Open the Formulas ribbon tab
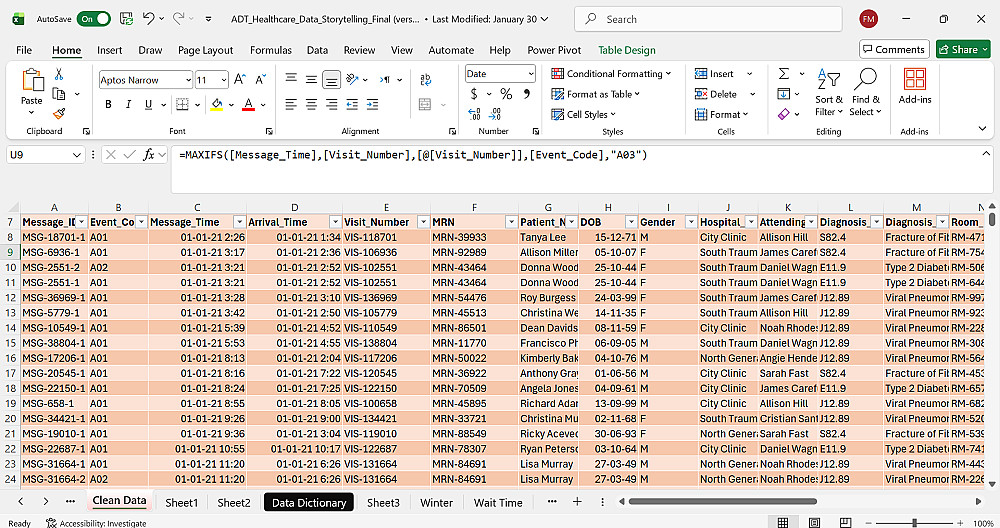Viewport: 1000px width, 528px height. (270, 50)
